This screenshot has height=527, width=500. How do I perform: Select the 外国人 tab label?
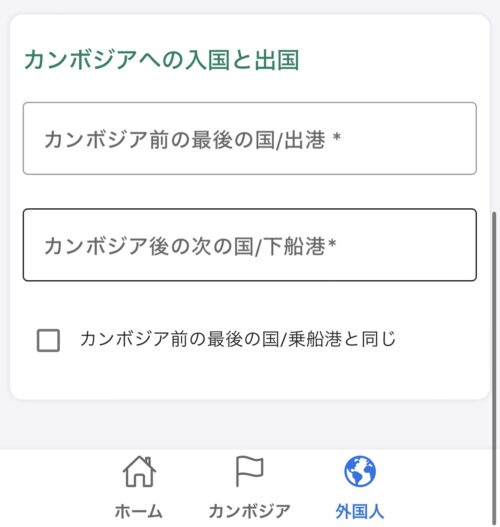point(360,511)
